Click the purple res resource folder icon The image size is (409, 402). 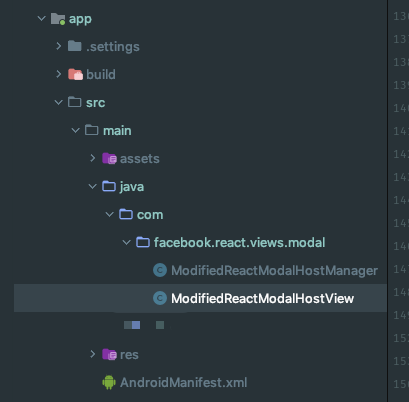(x=109, y=354)
